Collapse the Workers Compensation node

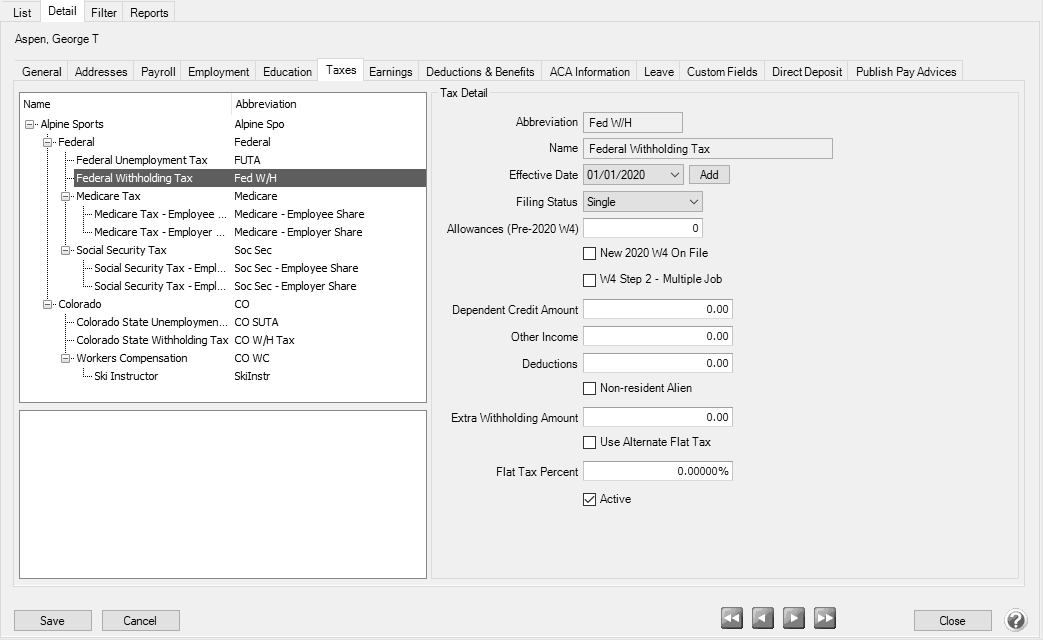tap(65, 358)
